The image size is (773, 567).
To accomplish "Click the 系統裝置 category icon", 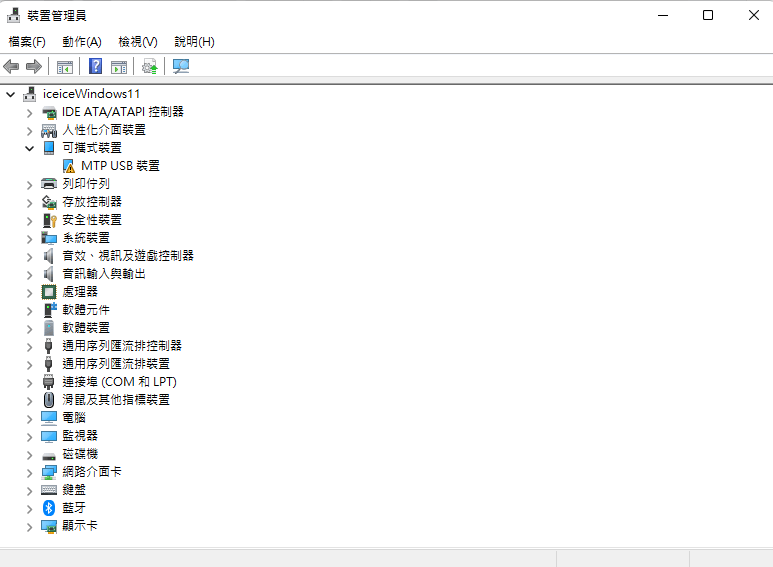I will click(49, 238).
